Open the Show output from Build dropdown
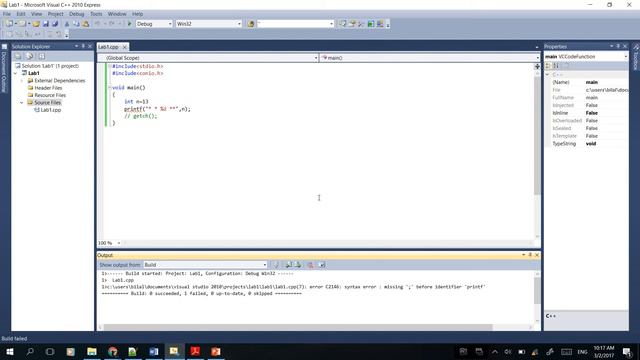The height and width of the screenshot is (360, 640). click(264, 265)
